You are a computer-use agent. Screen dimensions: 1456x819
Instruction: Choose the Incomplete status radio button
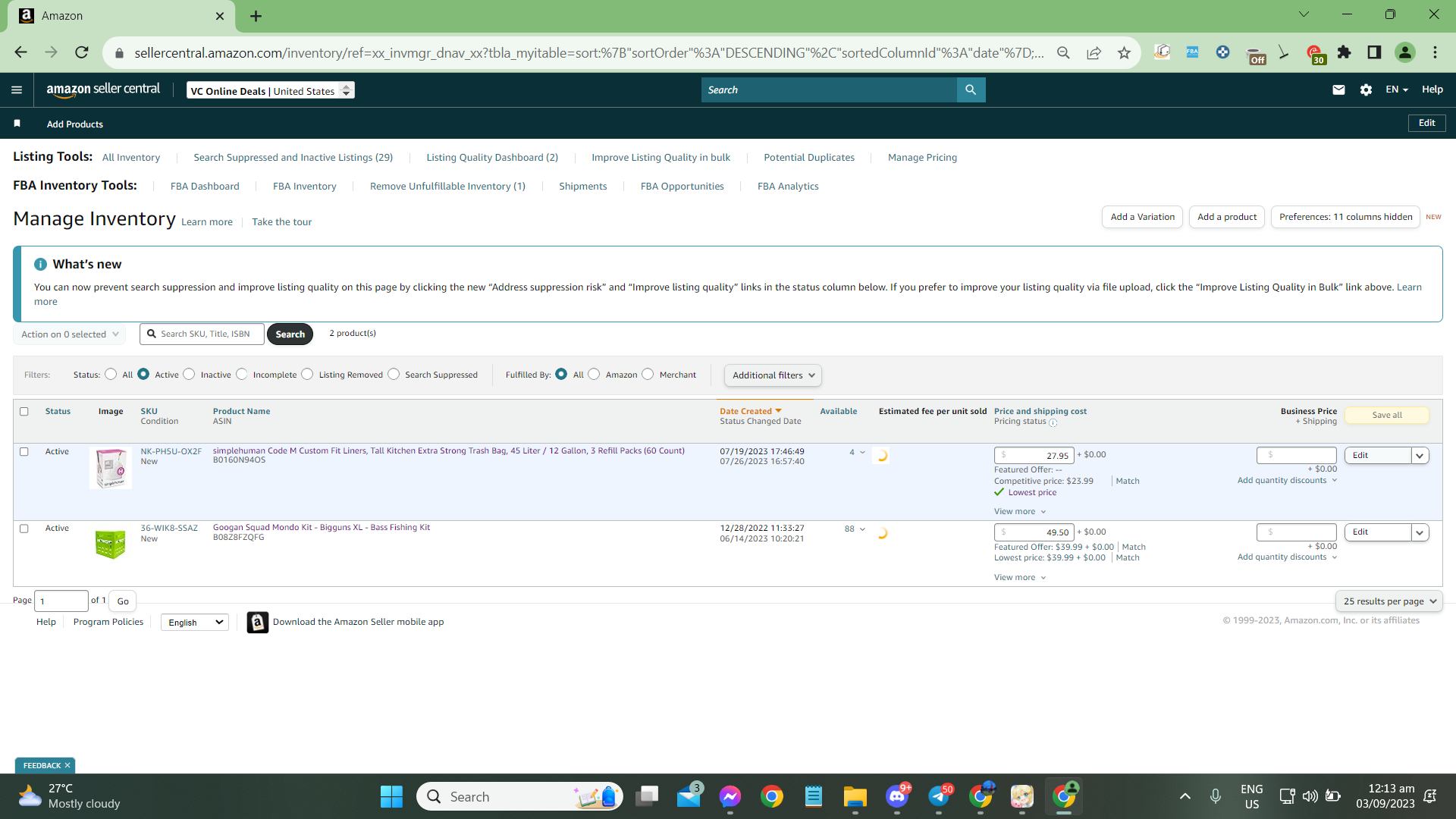tap(241, 374)
